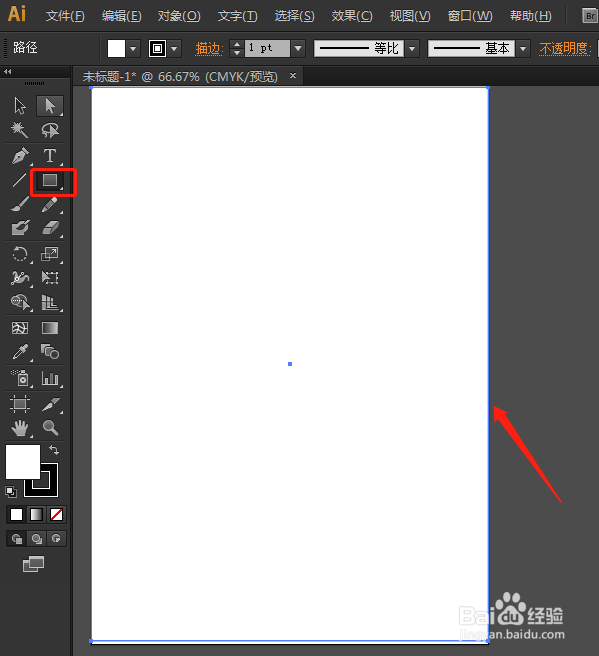Reset to default fill and stroke
This screenshot has height=656, width=599.
11,492
